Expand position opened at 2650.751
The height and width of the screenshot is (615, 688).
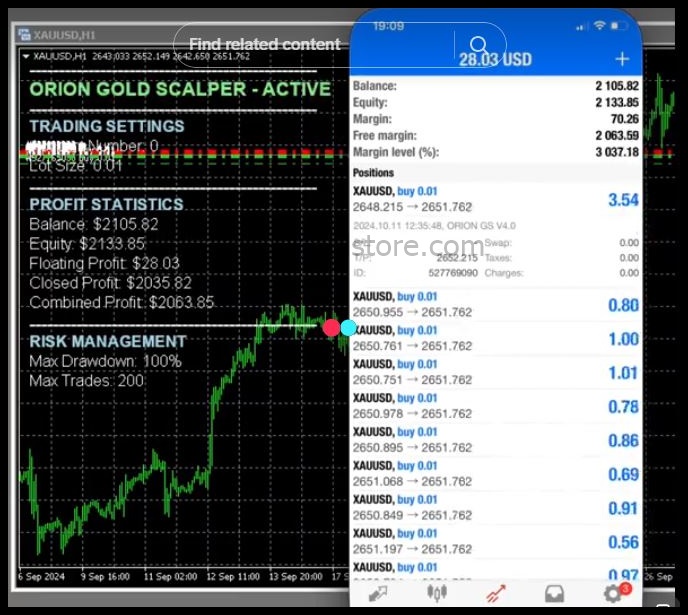point(496,372)
